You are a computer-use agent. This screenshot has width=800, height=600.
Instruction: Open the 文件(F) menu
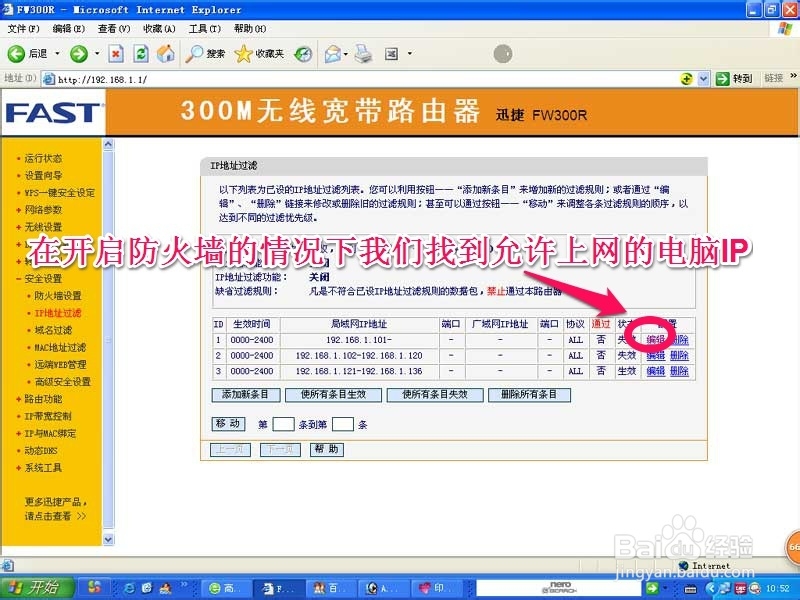point(23,29)
